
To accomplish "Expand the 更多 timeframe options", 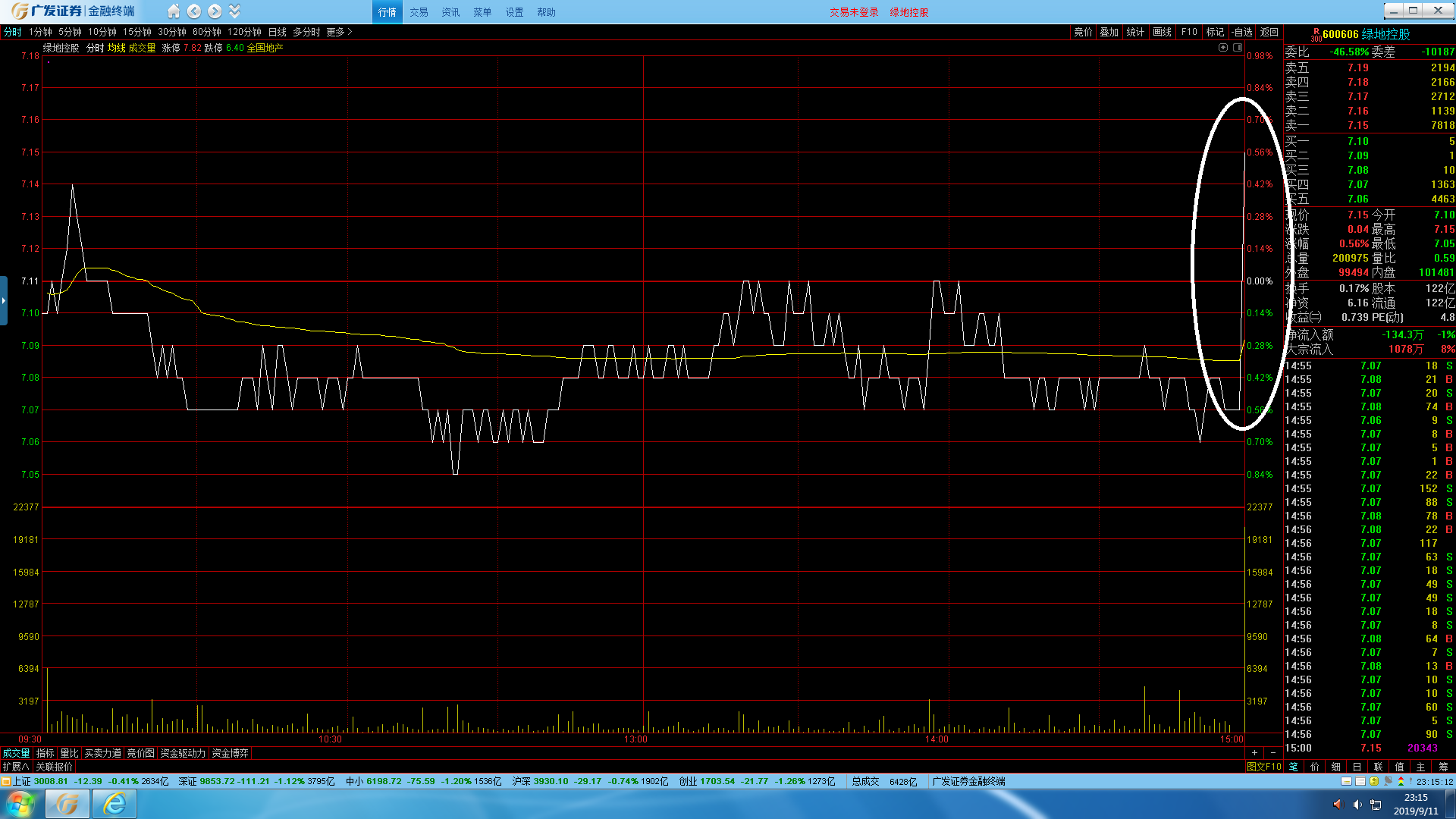I will click(339, 32).
